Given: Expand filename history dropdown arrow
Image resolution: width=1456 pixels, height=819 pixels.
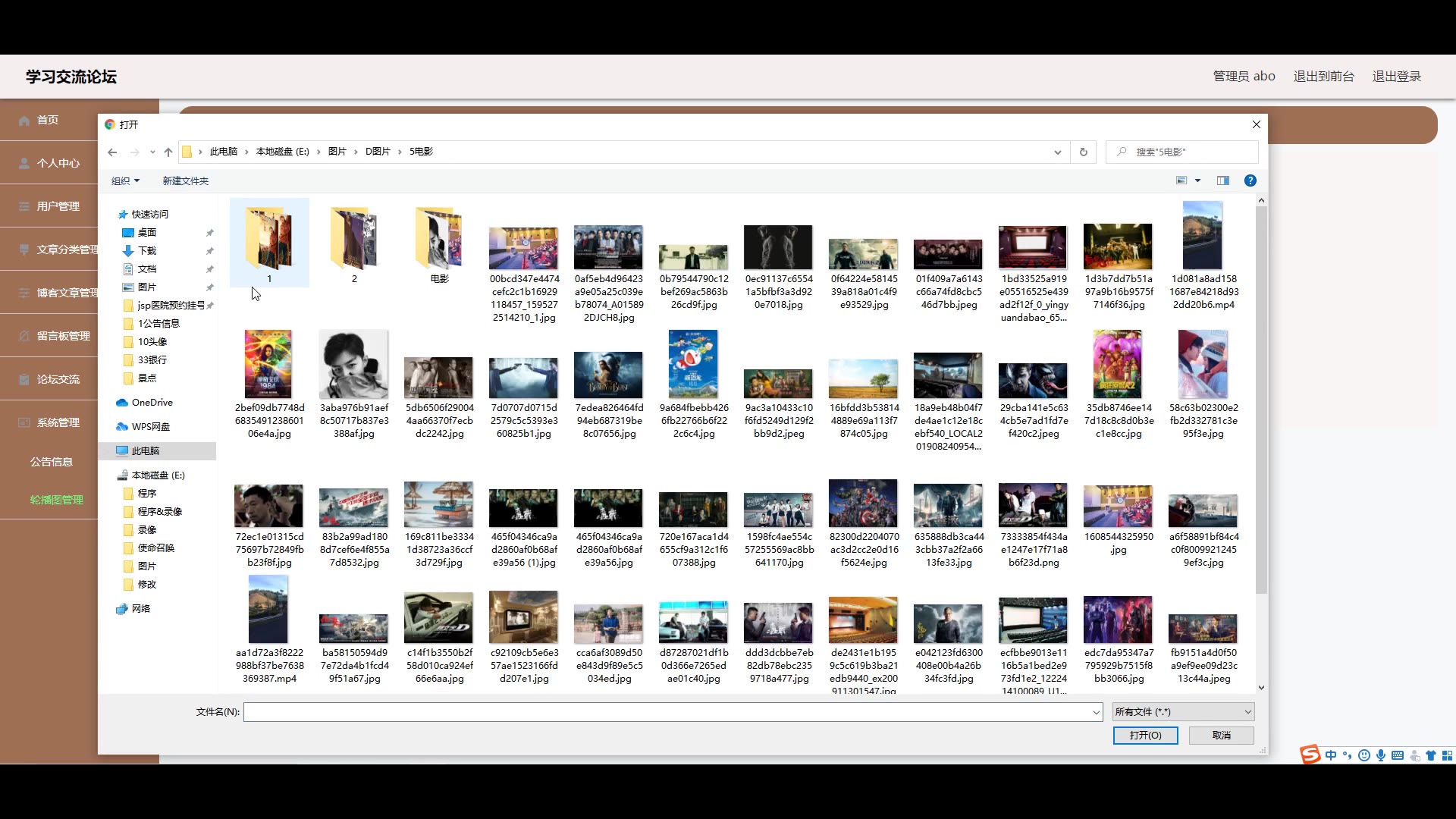Looking at the screenshot, I should click(1096, 711).
